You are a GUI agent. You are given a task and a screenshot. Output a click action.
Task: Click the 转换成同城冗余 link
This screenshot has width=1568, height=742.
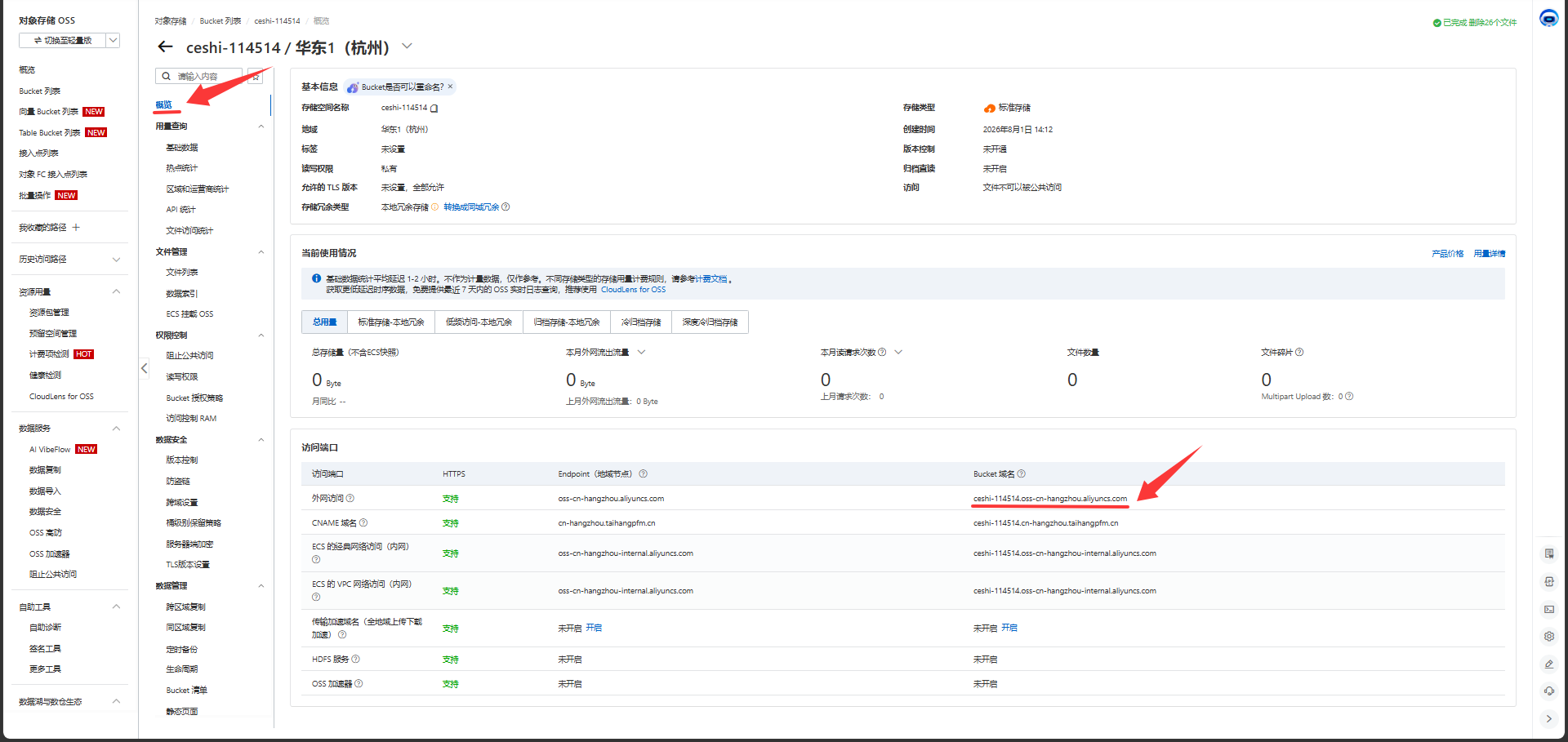(471, 207)
